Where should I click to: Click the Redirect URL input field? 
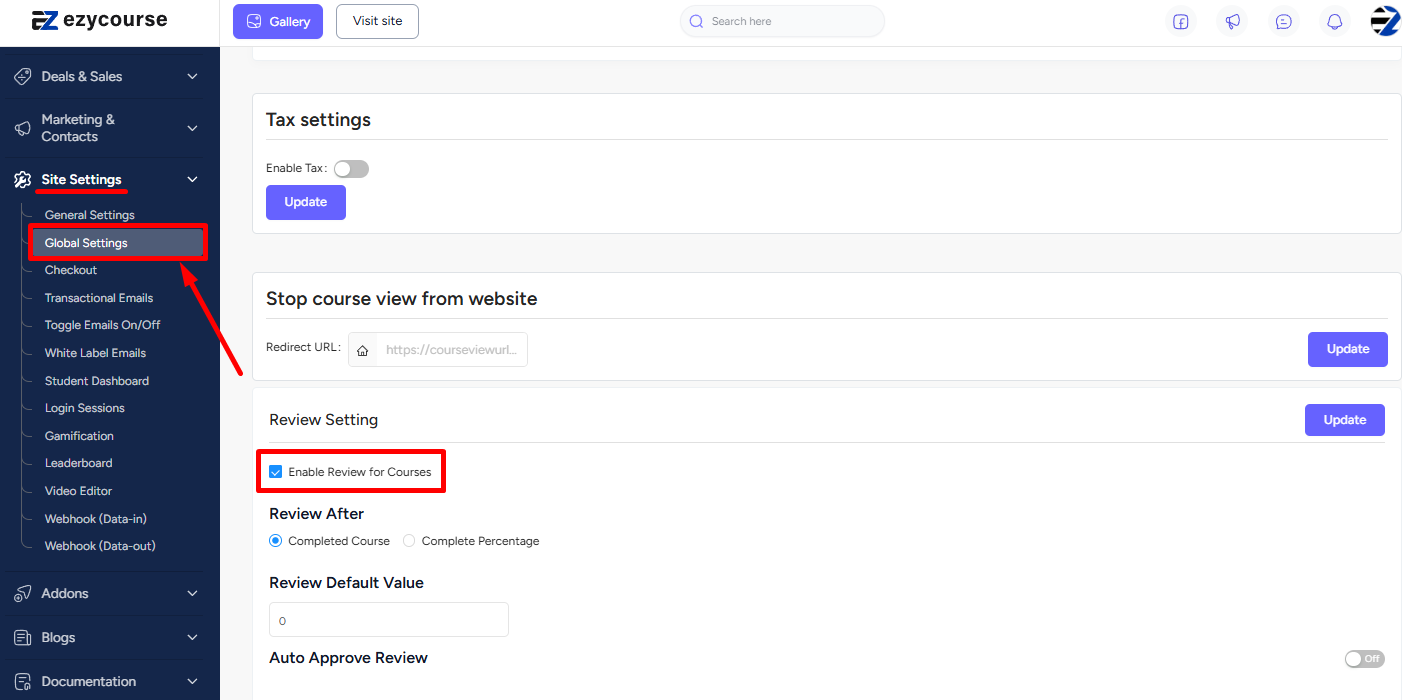point(438,350)
